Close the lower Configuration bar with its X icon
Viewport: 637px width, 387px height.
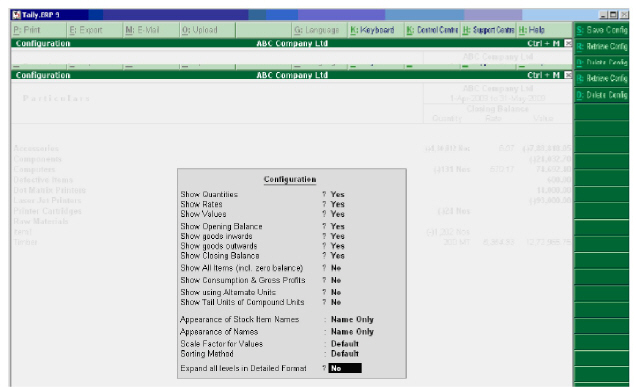(x=568, y=75)
